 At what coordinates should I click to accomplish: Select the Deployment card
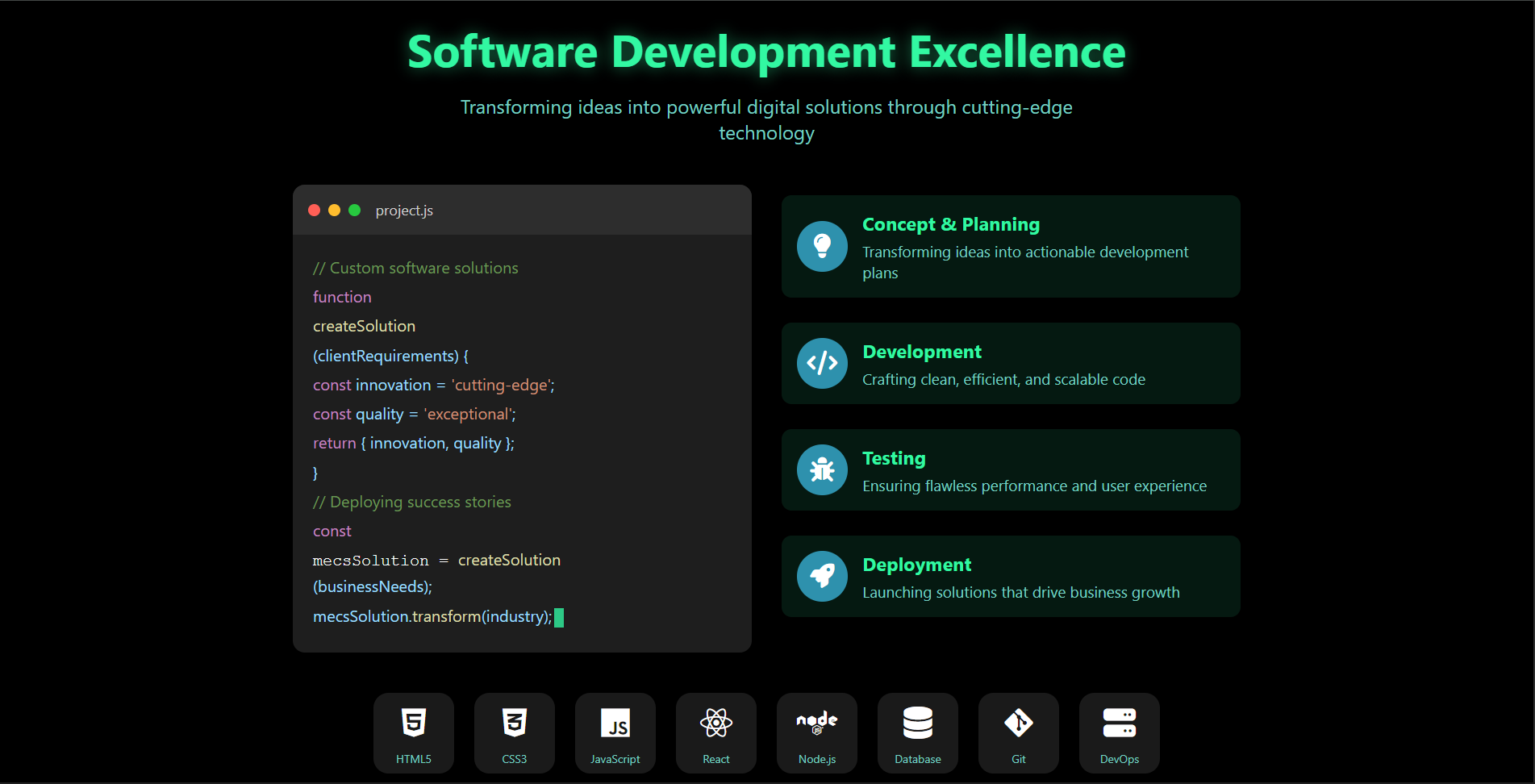[1011, 576]
